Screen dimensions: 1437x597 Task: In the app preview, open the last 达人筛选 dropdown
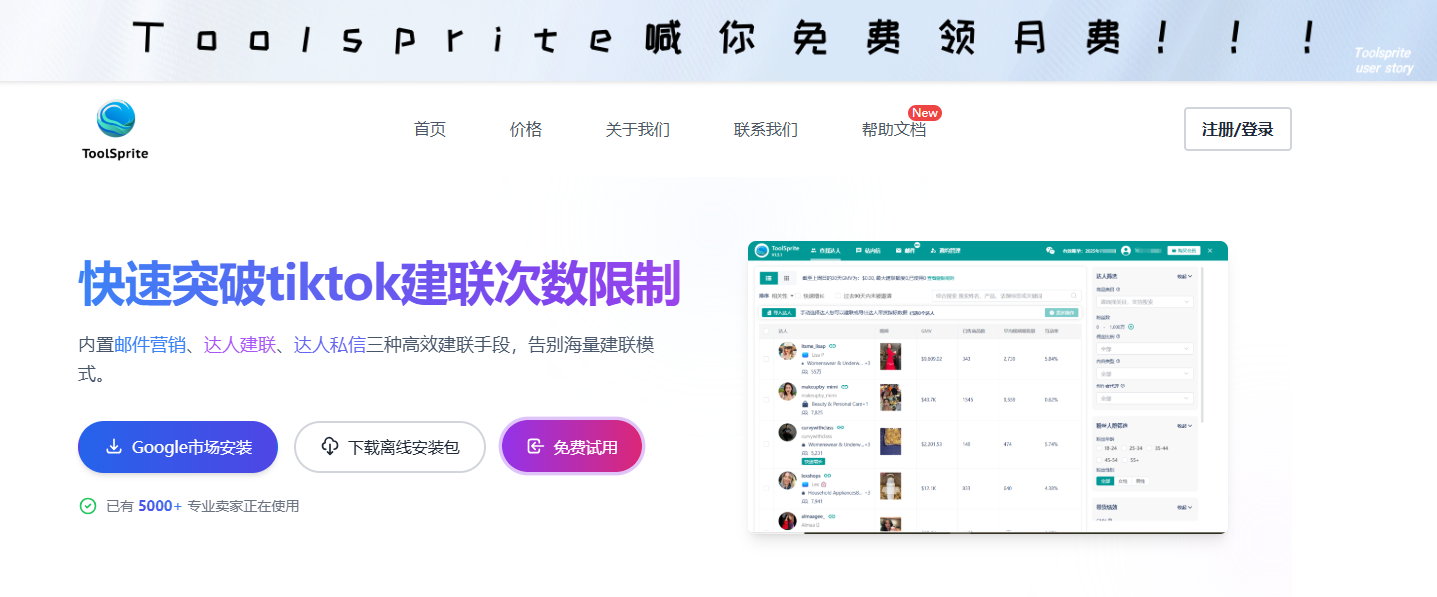pos(1144,398)
